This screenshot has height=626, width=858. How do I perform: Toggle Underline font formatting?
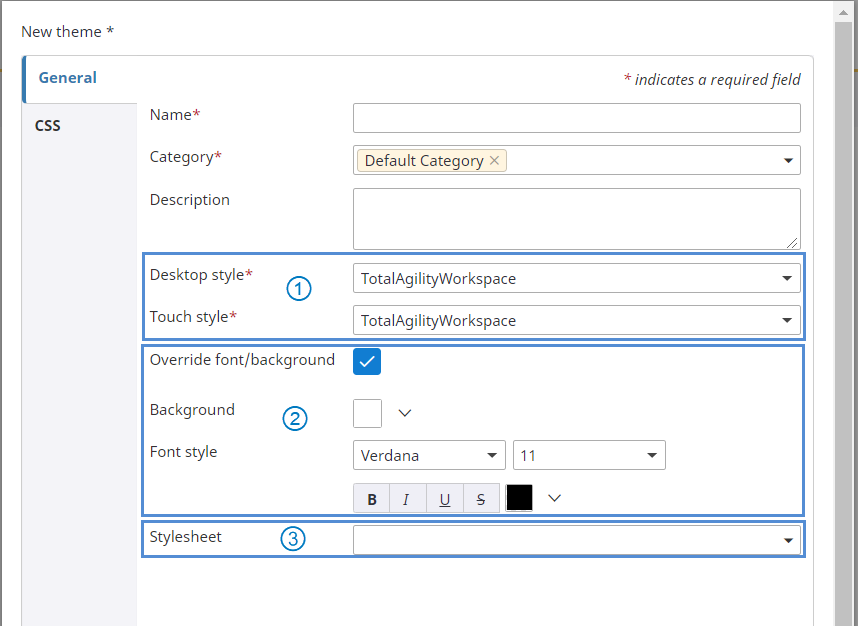coord(444,499)
